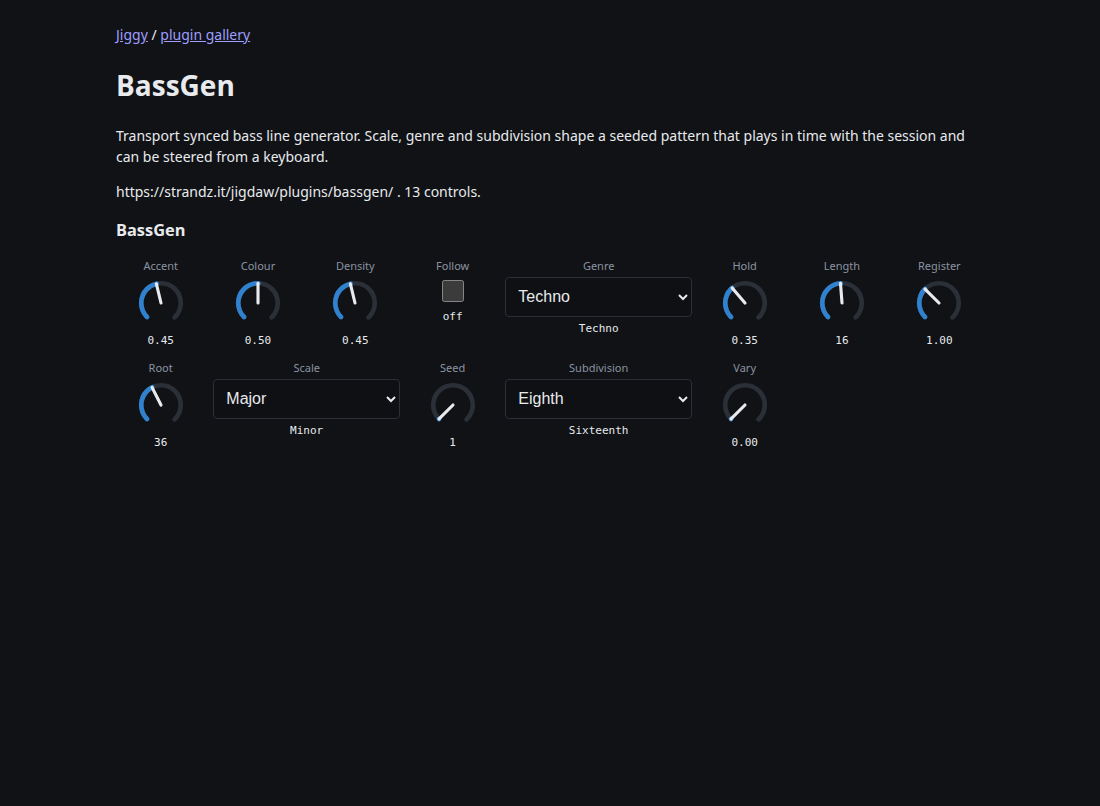Click the Register knob
Image resolution: width=1100 pixels, height=806 pixels.
[939, 302]
